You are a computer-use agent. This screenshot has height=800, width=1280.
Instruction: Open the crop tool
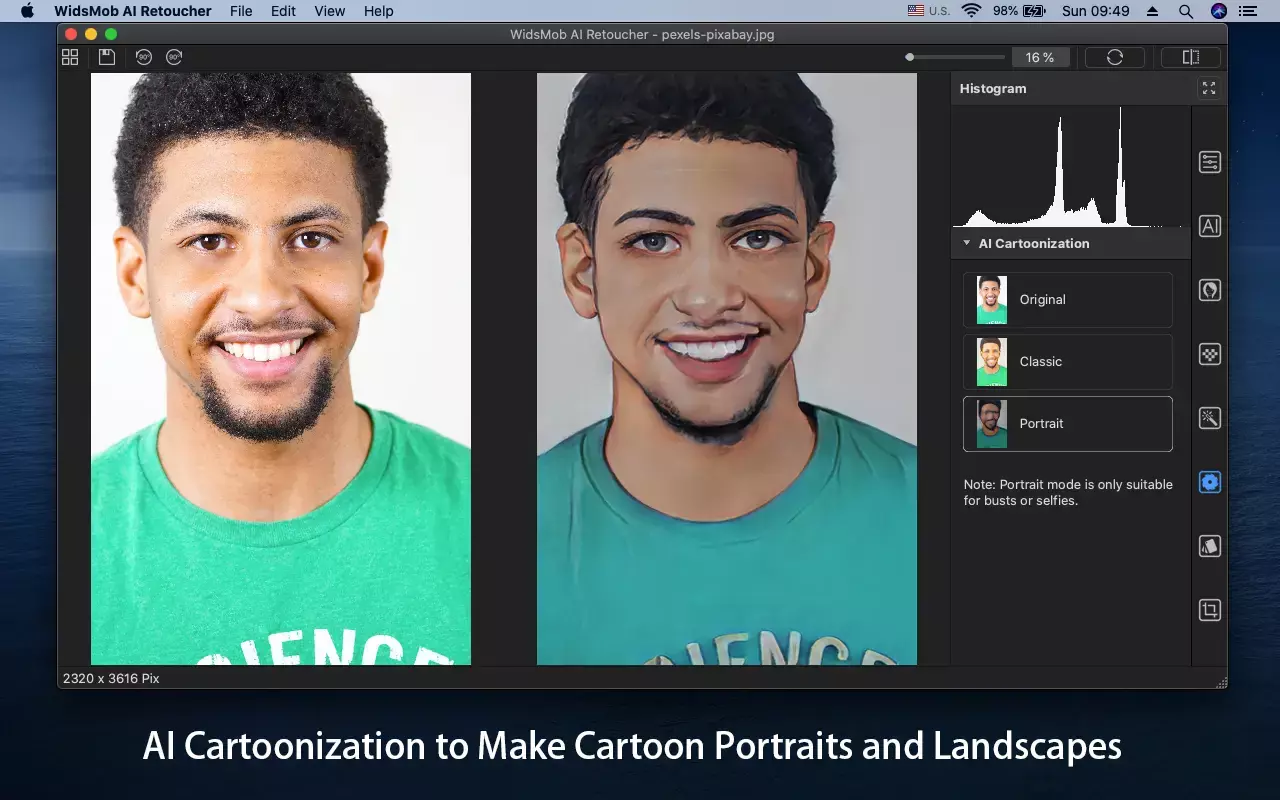pyautogui.click(x=1209, y=610)
